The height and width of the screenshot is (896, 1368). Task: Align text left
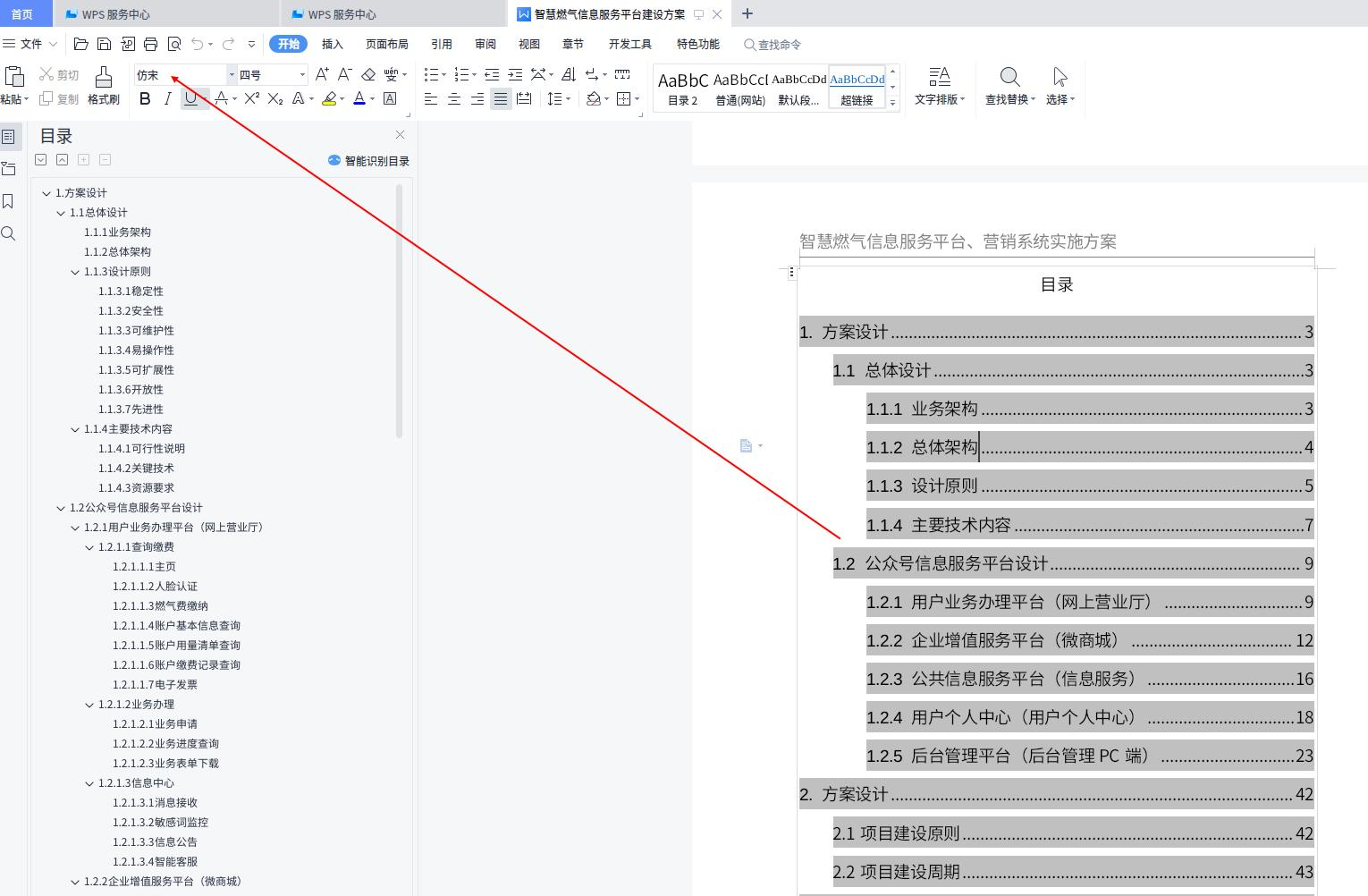coord(431,98)
